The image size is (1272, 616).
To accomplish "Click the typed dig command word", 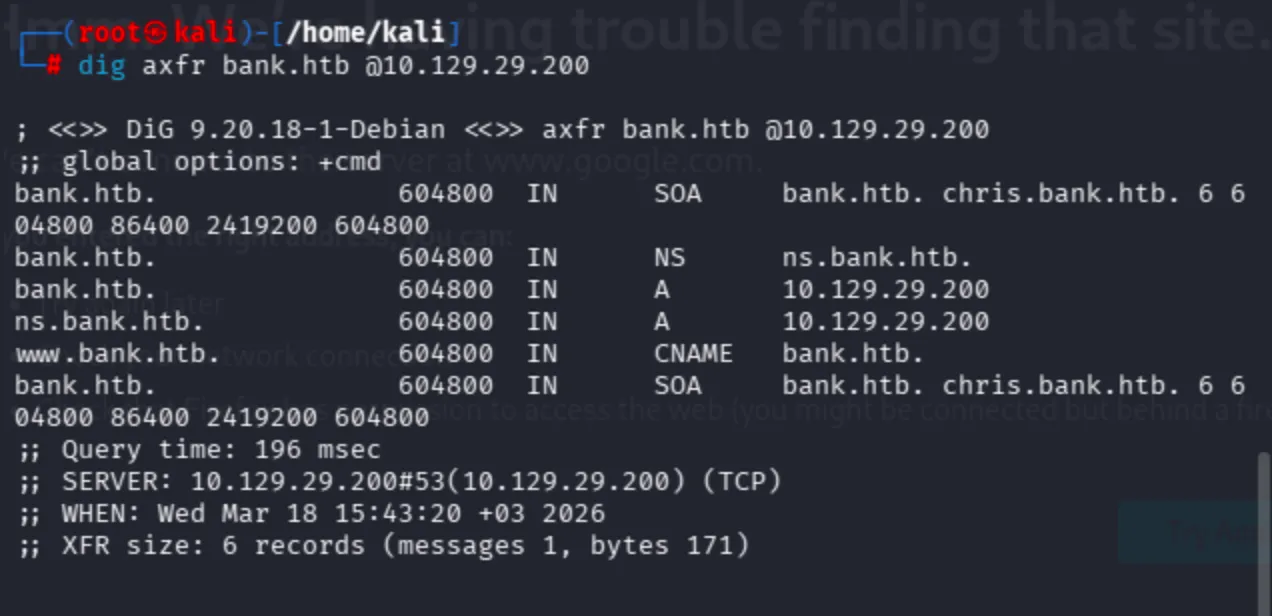I will [102, 66].
